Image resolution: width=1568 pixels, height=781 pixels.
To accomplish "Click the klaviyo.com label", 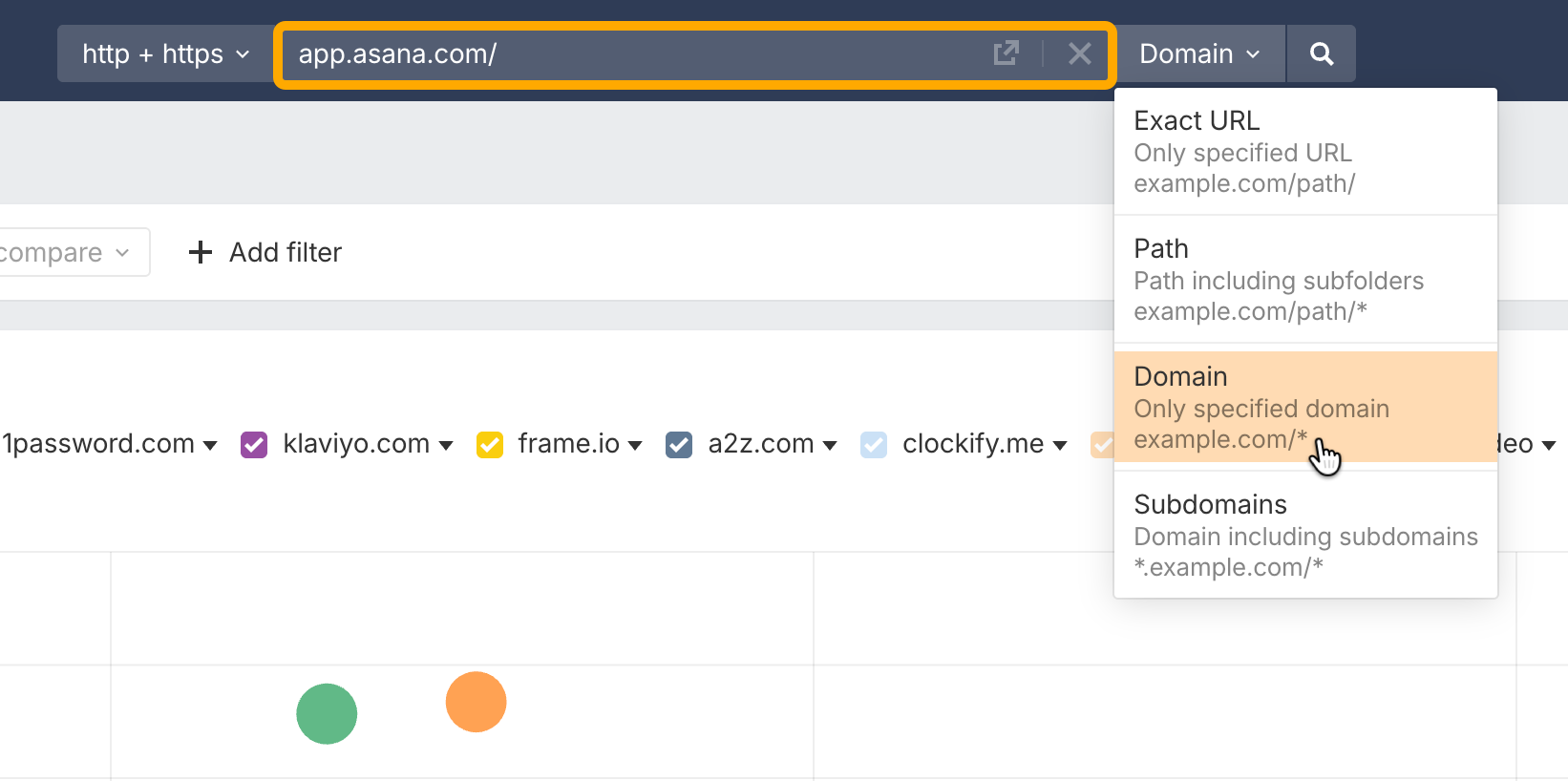I will tap(356, 444).
